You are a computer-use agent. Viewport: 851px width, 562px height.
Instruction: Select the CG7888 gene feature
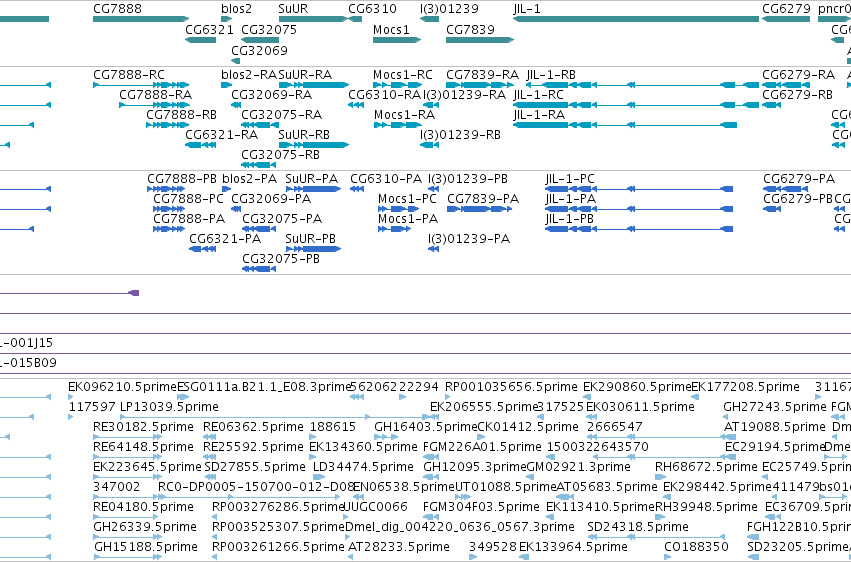click(x=141, y=19)
